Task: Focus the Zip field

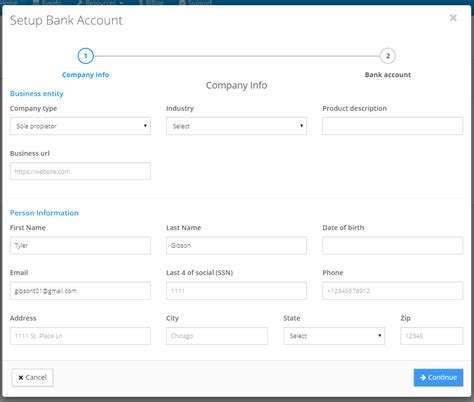Action: (x=432, y=336)
